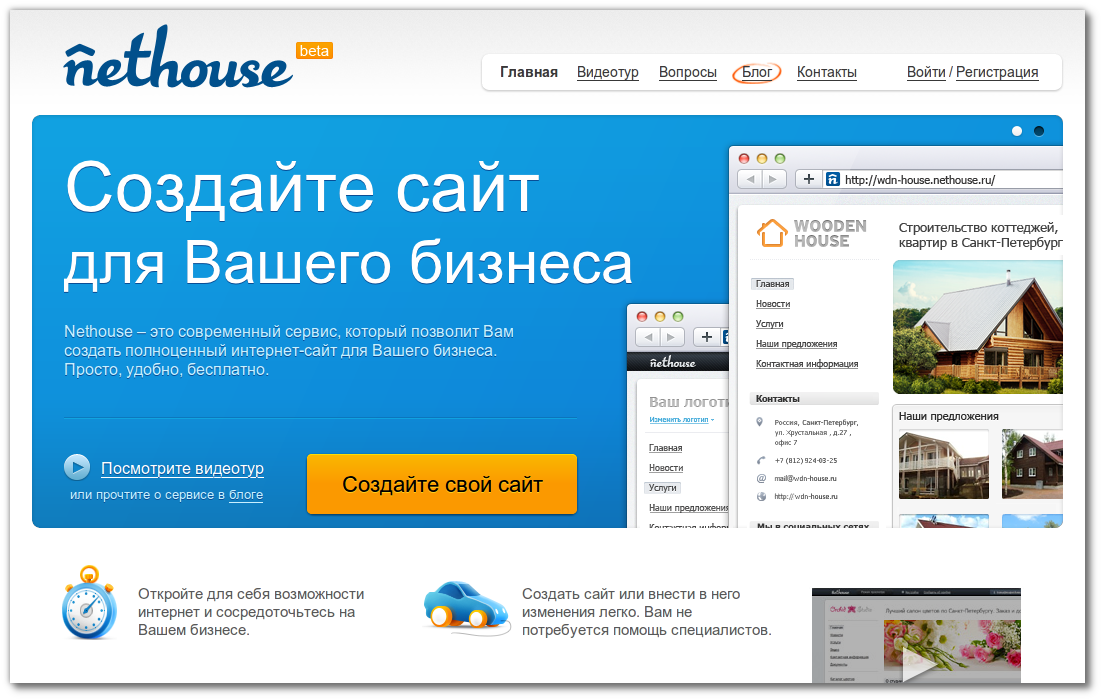
Task: Click the large wooden cottage photo
Action: (978, 327)
